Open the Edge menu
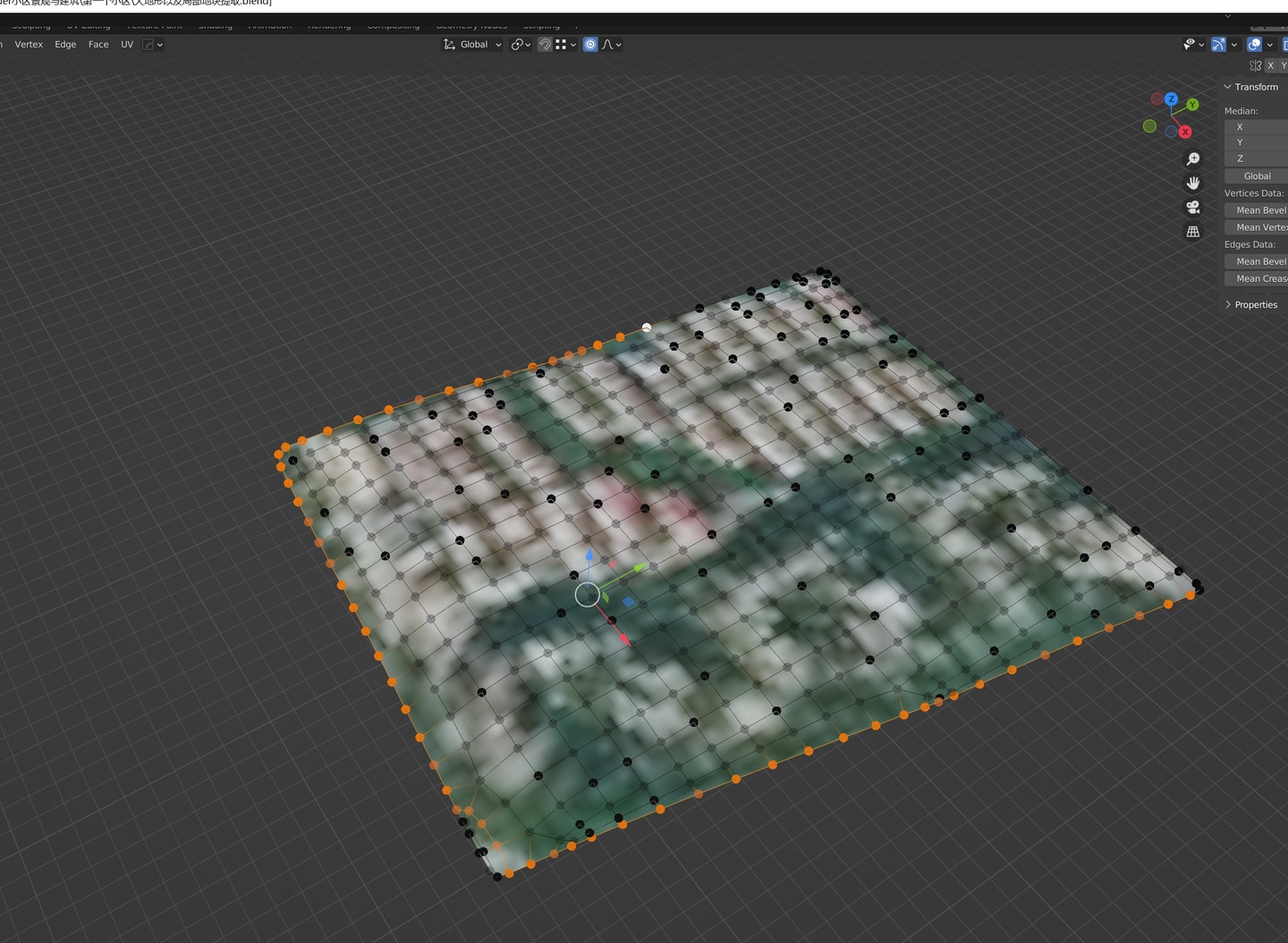Screen dimensions: 1288x943 [x=65, y=44]
